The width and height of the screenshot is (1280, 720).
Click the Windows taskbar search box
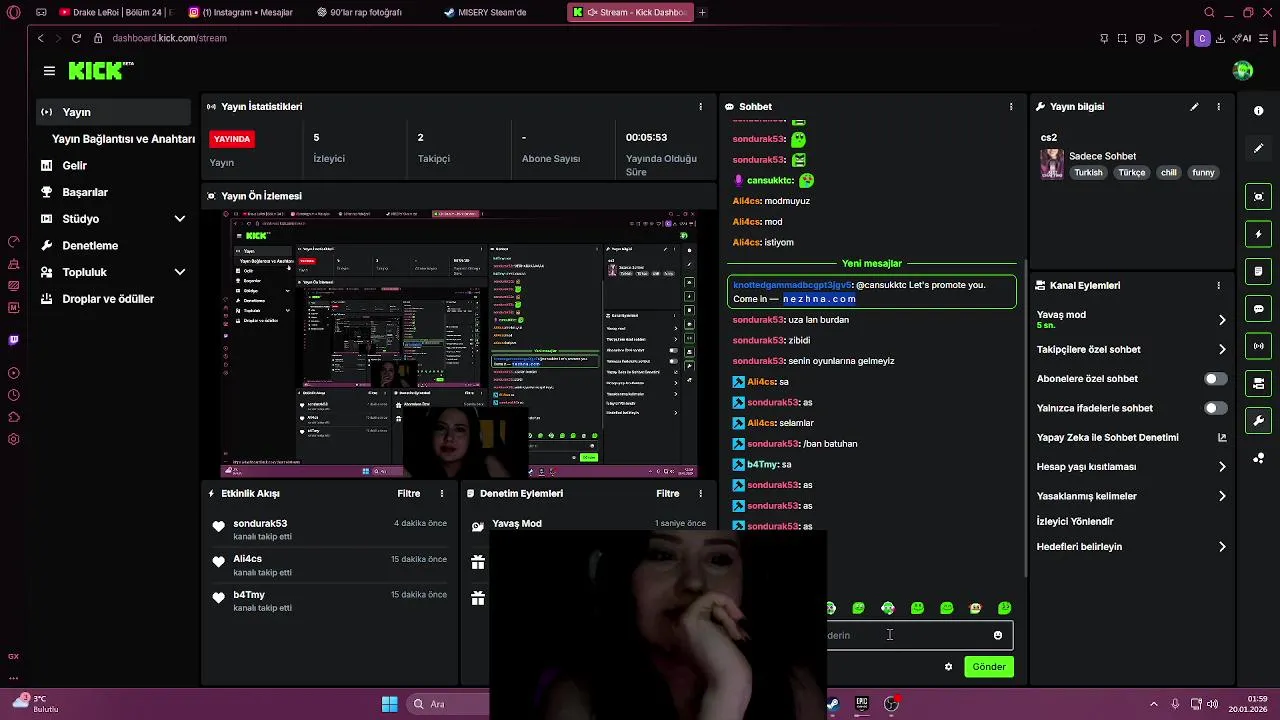coord(448,704)
